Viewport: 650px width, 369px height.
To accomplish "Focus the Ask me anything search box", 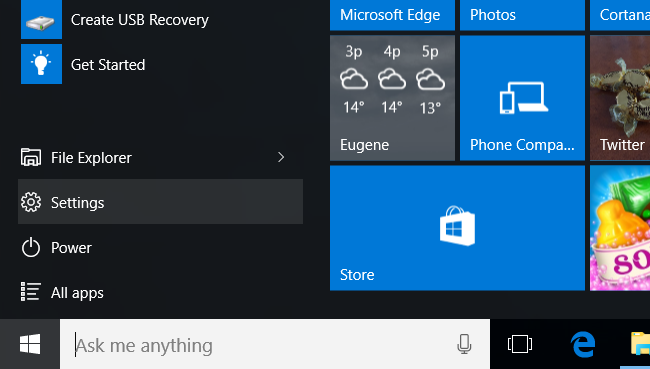I will click(275, 344).
